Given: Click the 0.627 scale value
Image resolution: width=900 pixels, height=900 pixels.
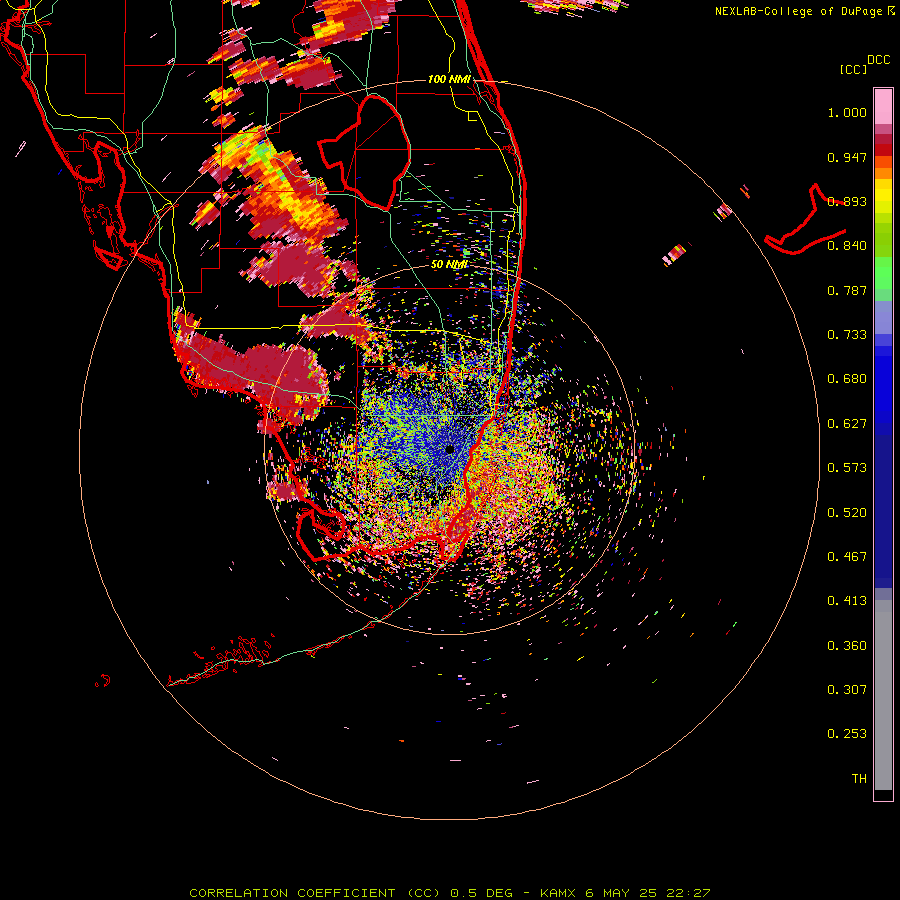Looking at the screenshot, I should (x=847, y=424).
